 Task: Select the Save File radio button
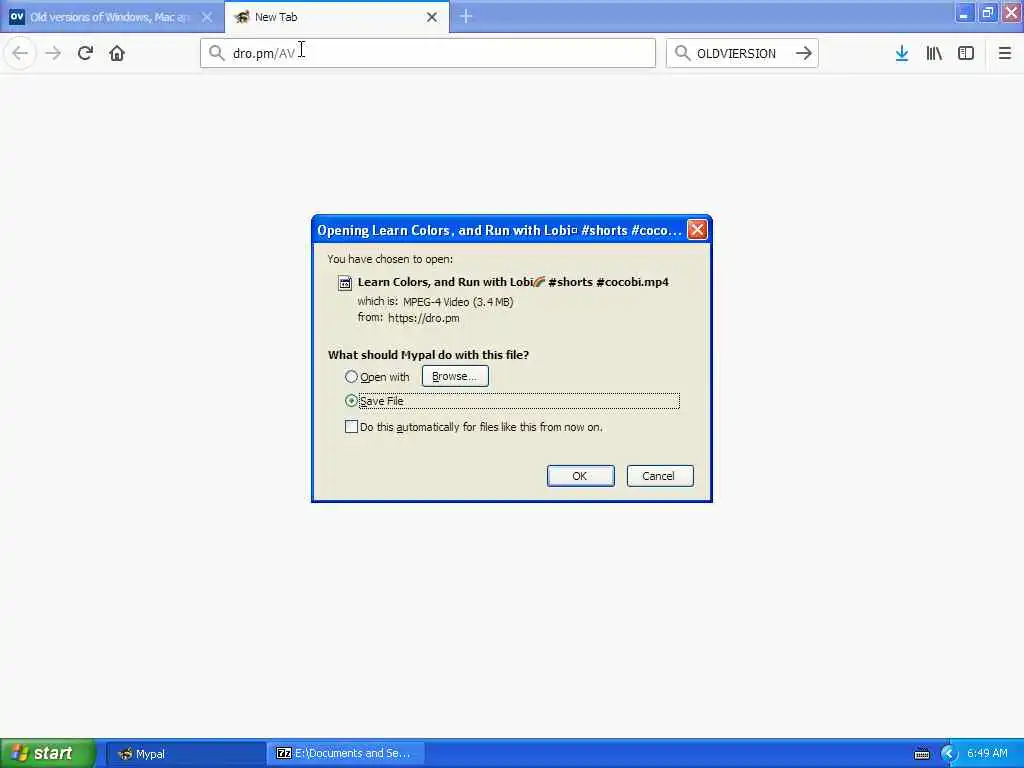[x=351, y=400]
